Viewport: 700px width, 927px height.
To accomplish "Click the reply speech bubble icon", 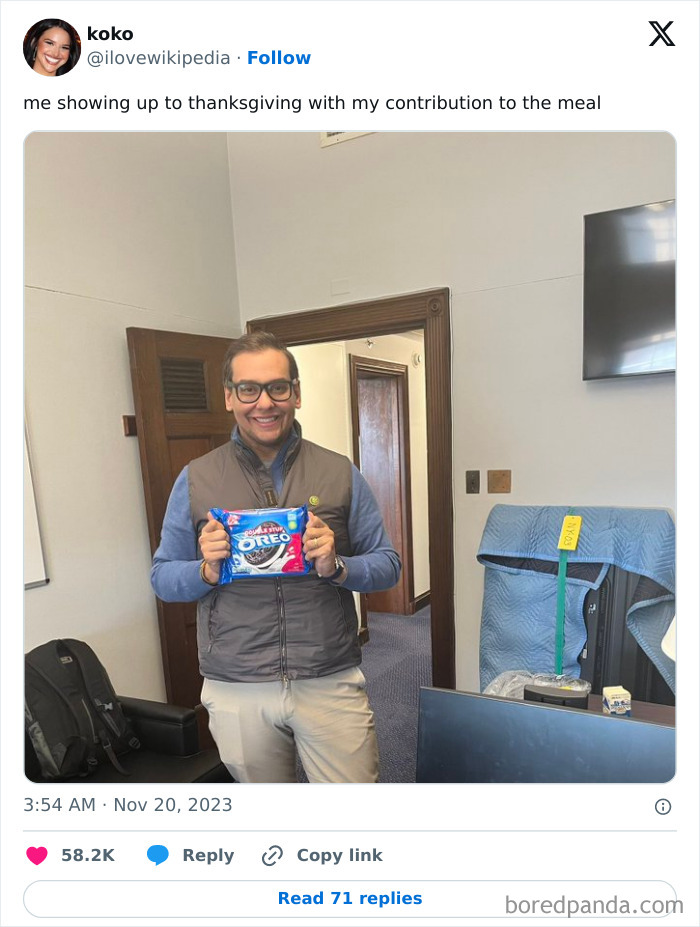I will click(158, 855).
